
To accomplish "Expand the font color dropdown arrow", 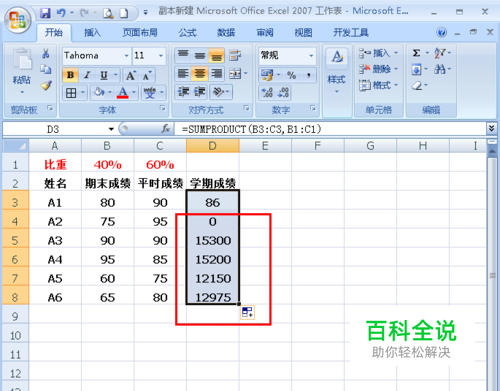I will click(x=134, y=92).
